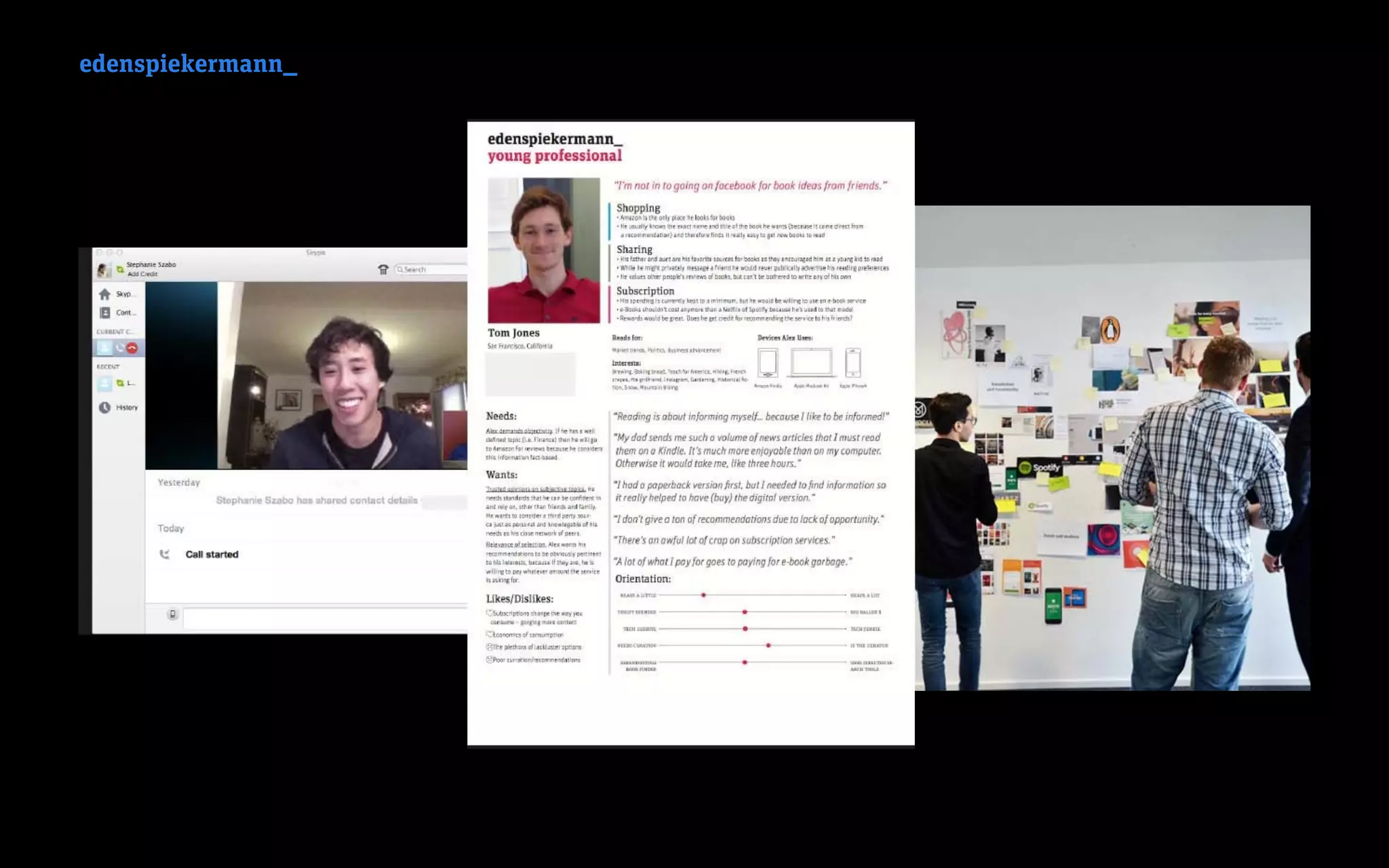1389x868 pixels.
Task: Click the SMS phone icon beside message box
Action: [172, 614]
